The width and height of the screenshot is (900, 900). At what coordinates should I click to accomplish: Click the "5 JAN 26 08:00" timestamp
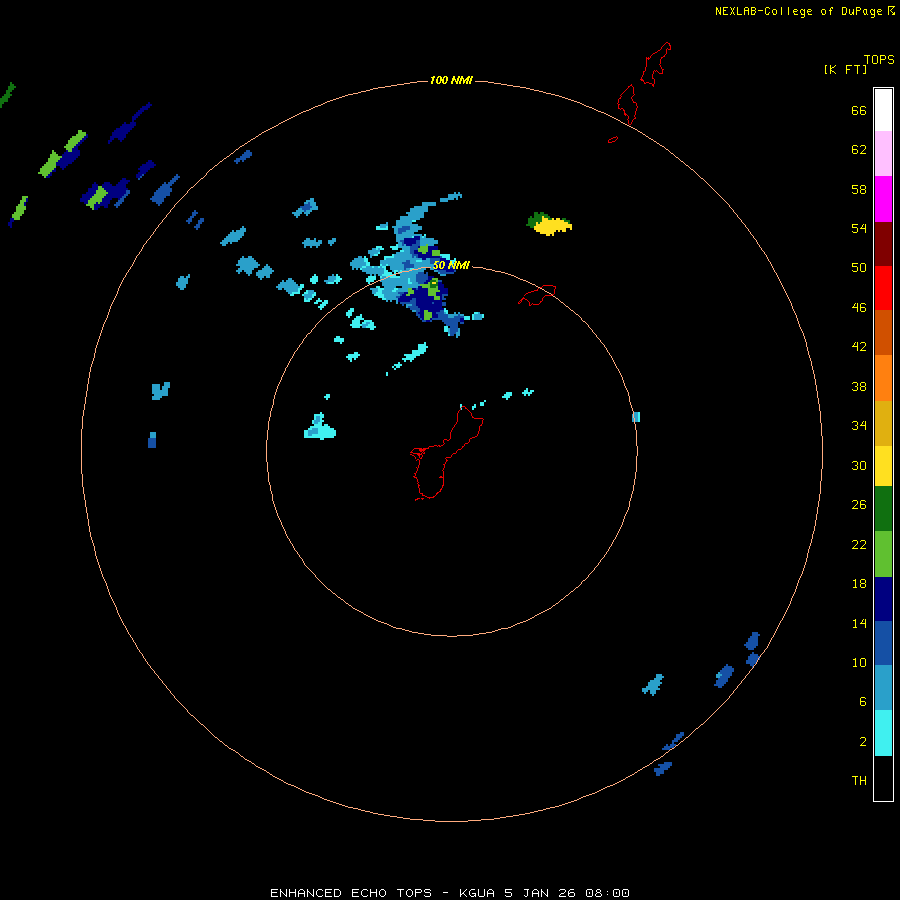tap(567, 893)
